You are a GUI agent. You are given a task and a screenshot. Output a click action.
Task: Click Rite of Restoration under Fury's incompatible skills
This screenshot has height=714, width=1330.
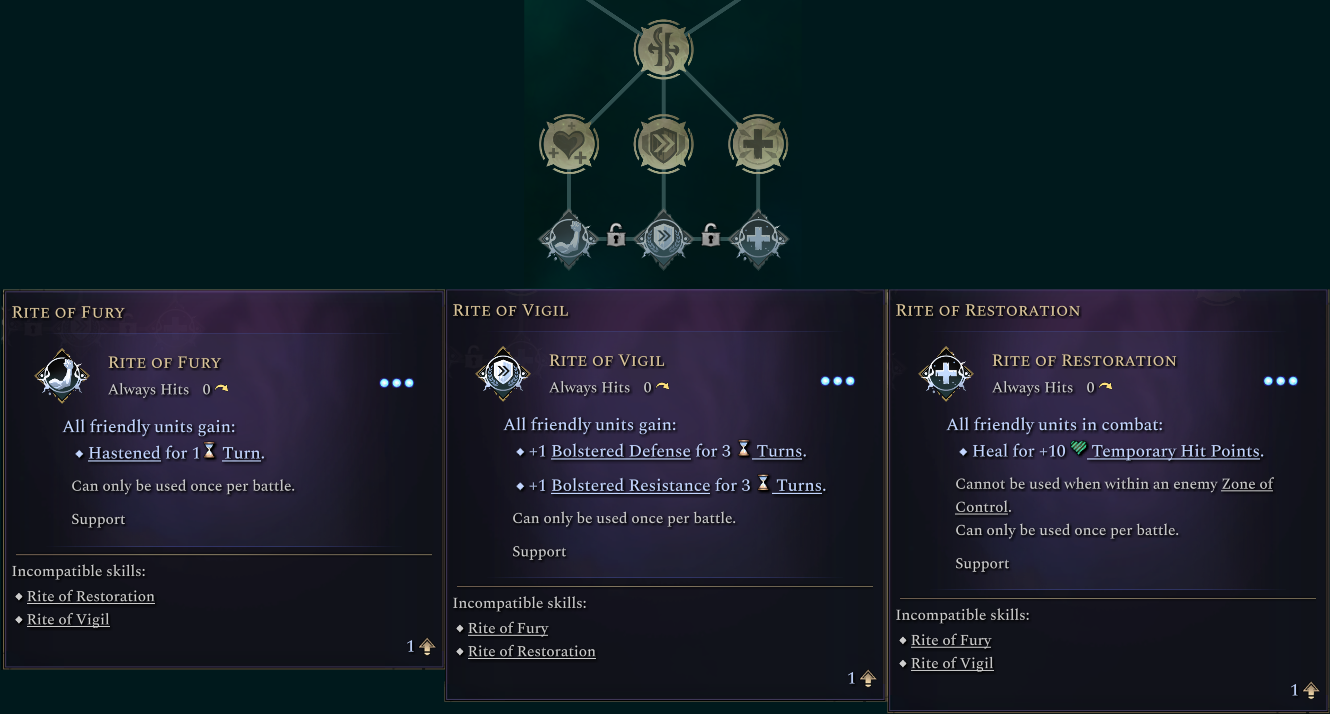[x=91, y=596]
